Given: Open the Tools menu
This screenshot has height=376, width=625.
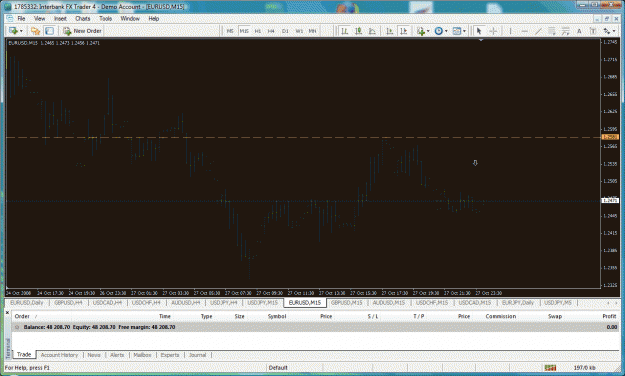Looking at the screenshot, I should (x=105, y=18).
